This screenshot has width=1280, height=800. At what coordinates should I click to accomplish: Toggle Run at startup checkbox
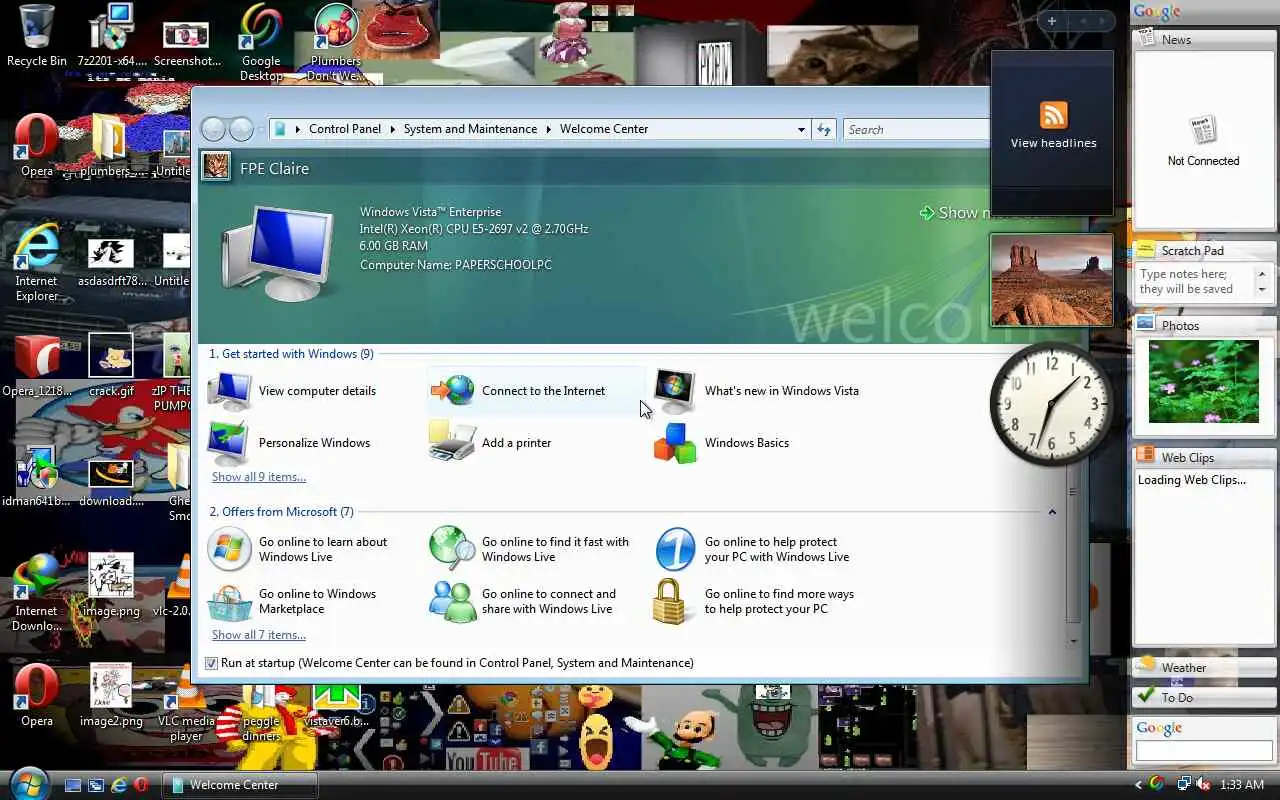[211, 663]
